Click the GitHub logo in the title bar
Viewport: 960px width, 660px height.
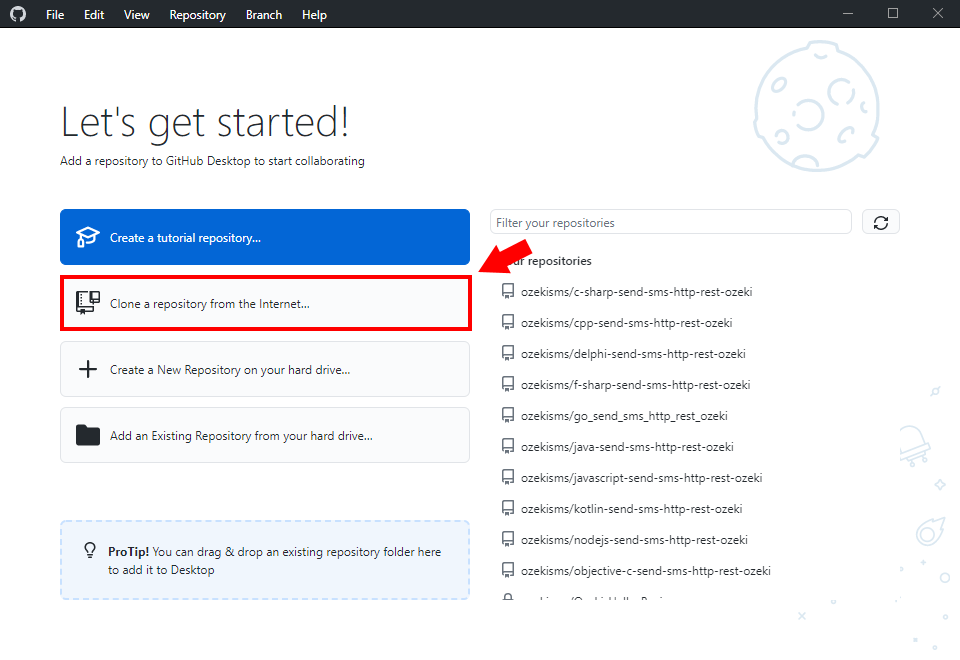coord(18,14)
